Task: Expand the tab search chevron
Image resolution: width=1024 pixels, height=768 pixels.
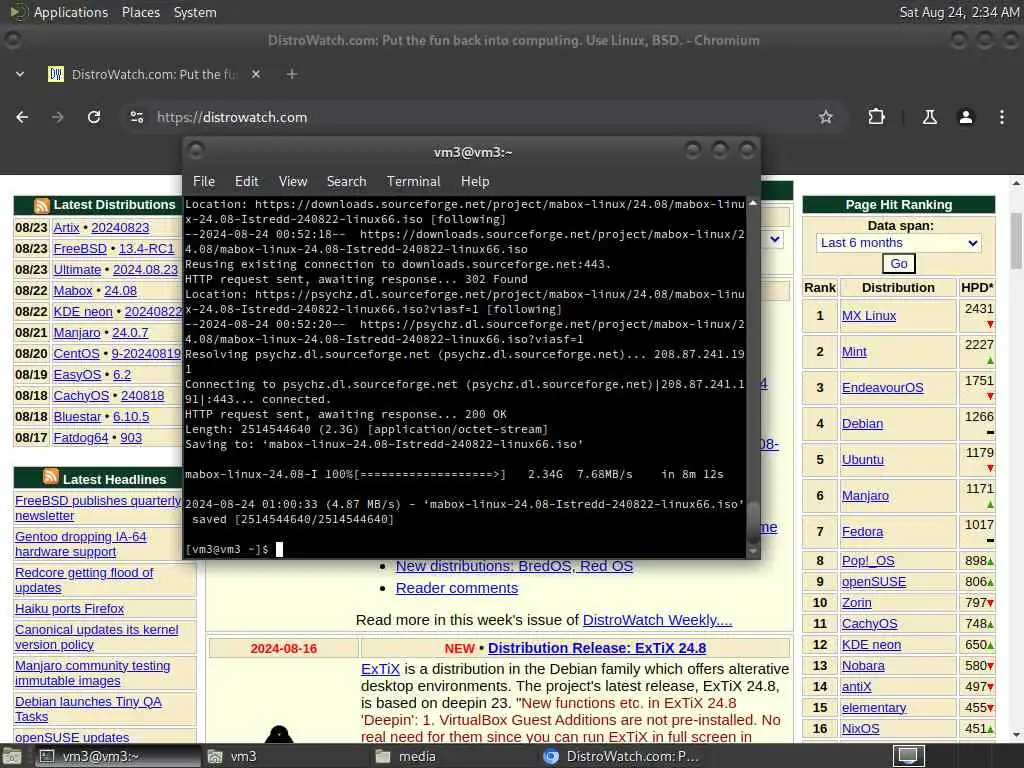Action: (20, 74)
